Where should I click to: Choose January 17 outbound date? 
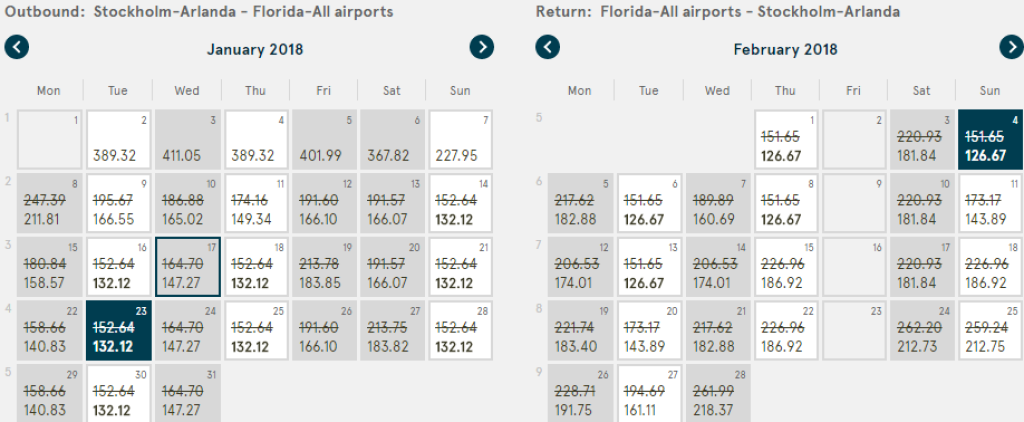coord(187,265)
